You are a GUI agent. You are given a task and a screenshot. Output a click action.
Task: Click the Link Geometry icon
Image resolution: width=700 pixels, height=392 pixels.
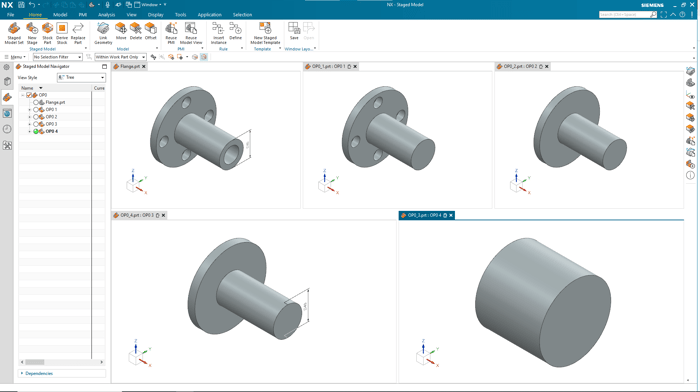[103, 33]
